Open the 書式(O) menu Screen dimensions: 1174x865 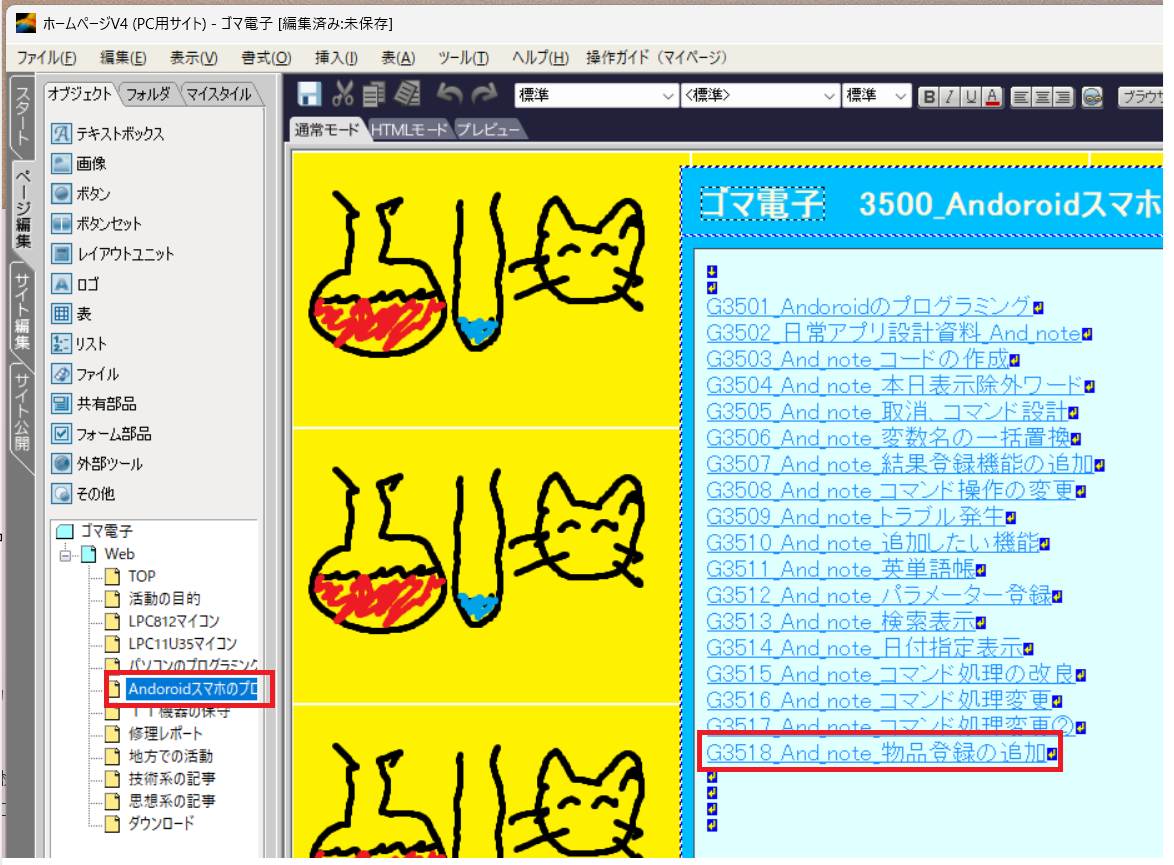(266, 58)
